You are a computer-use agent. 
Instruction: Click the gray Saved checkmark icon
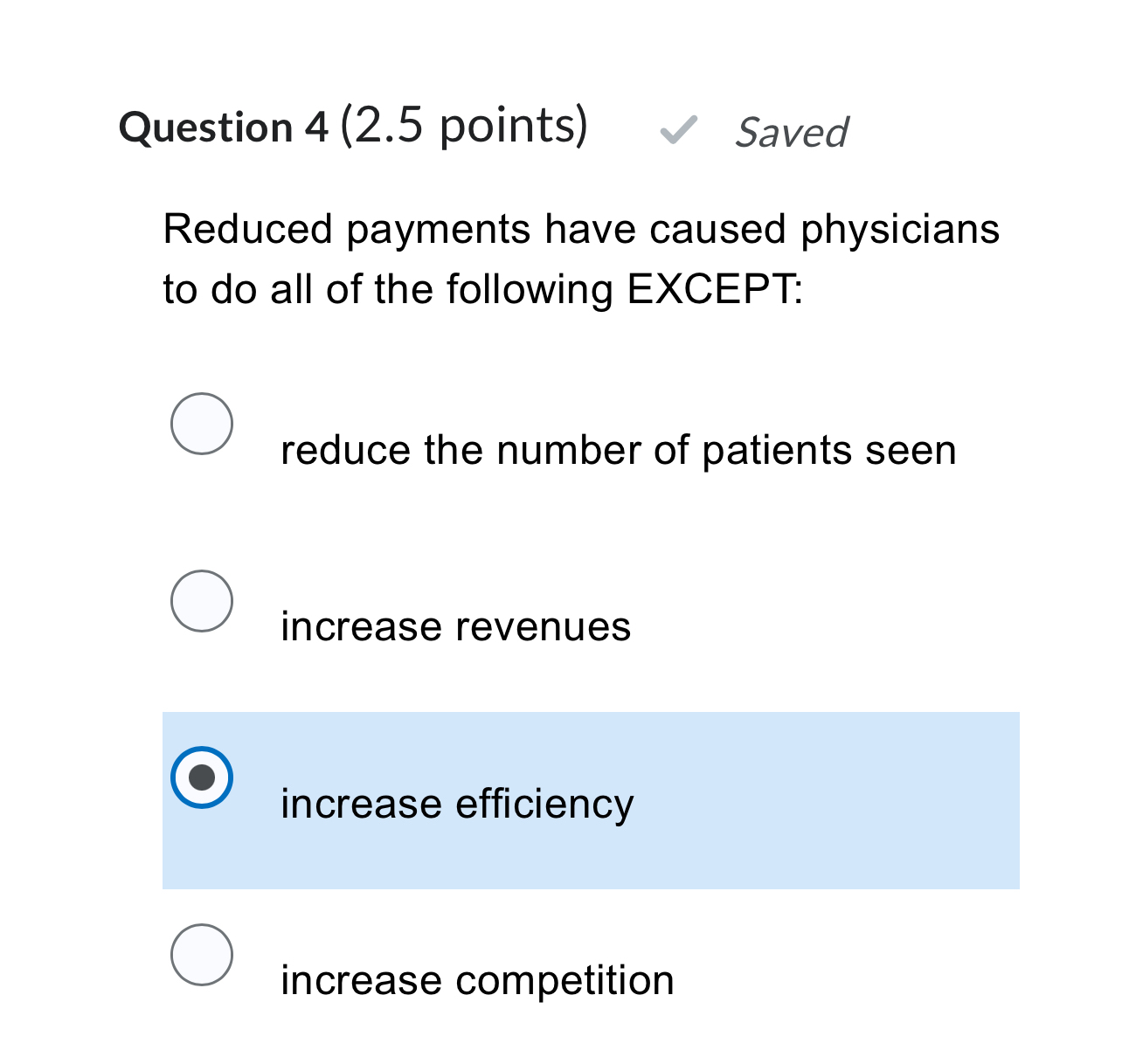tap(678, 130)
